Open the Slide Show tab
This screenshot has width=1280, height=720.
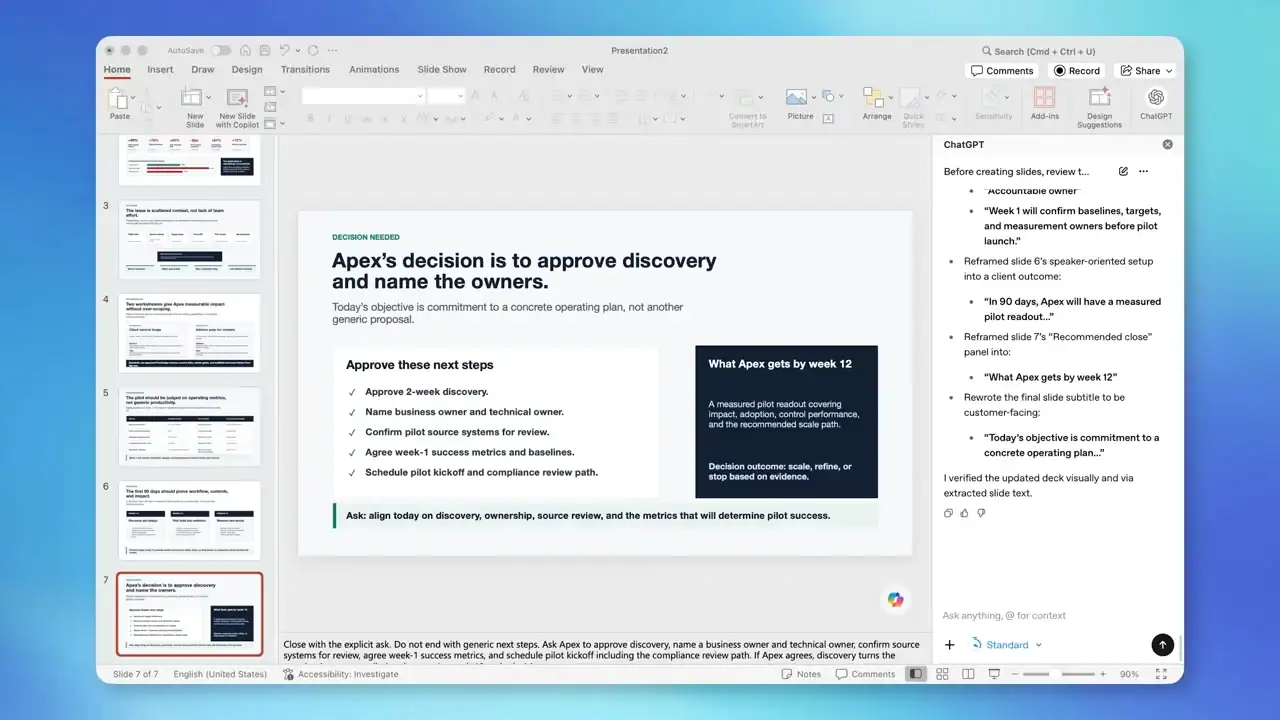tap(442, 70)
